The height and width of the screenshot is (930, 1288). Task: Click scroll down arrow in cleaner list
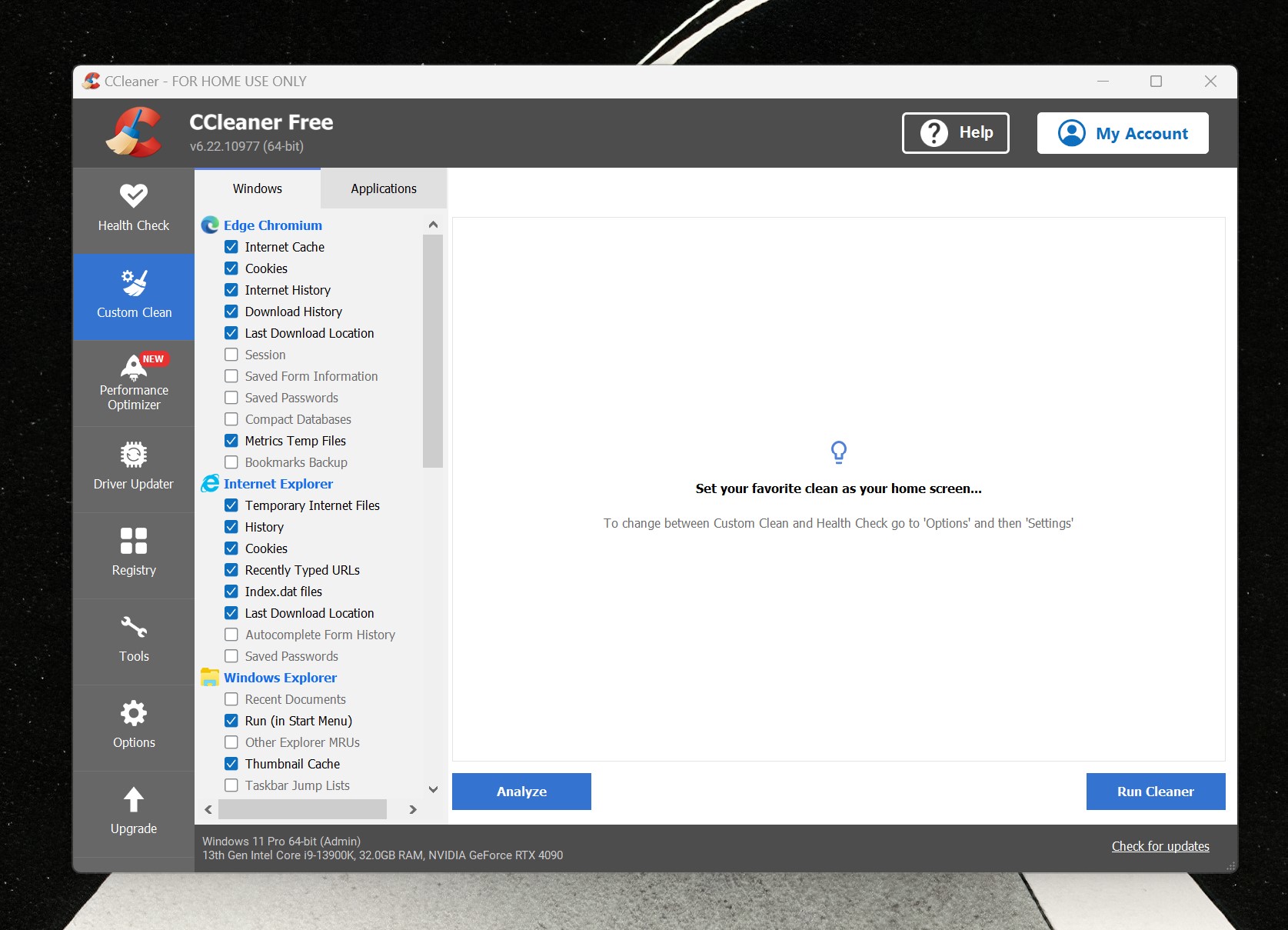click(x=433, y=789)
